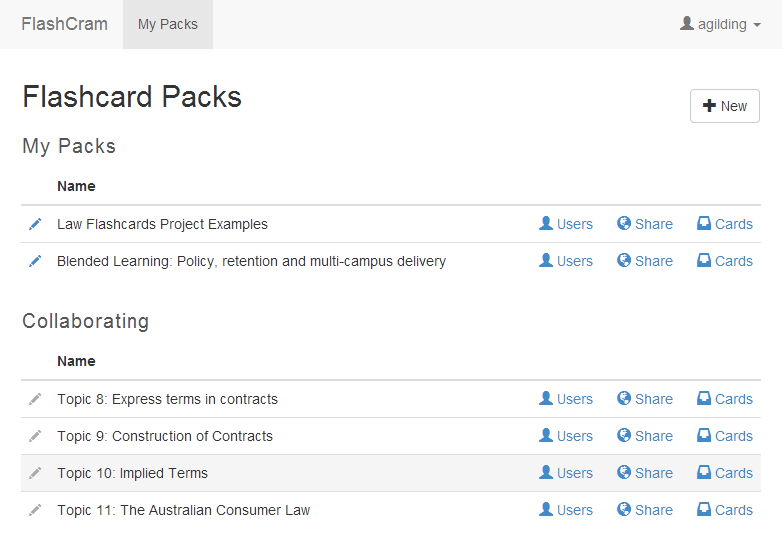Open Share for Topic 10: Implied Terms
This screenshot has height=540, width=782.
(x=645, y=473)
